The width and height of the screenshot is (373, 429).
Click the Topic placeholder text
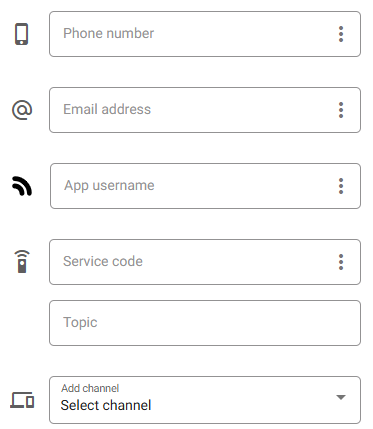click(x=80, y=322)
